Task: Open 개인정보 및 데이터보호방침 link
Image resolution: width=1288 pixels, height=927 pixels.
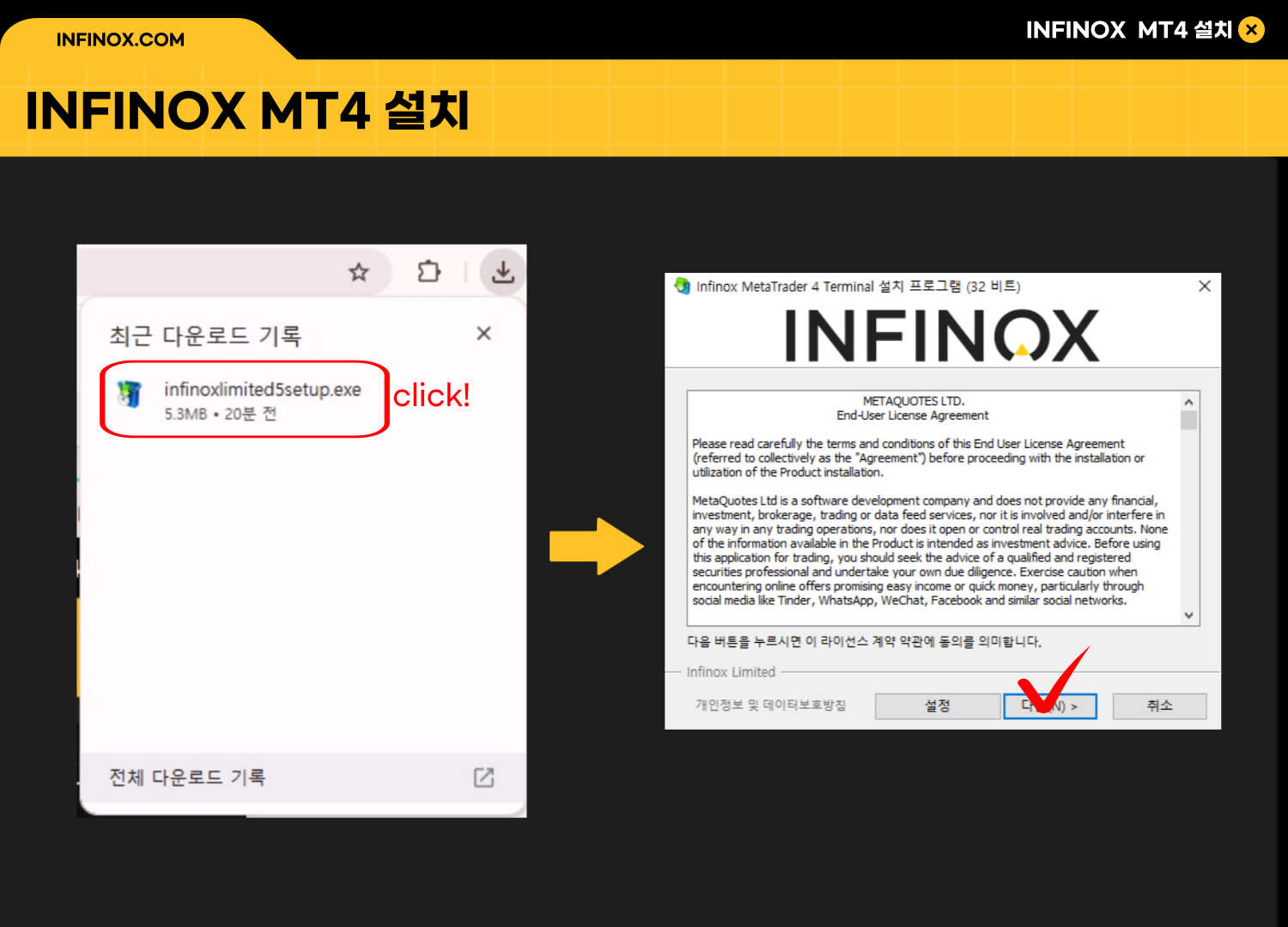Action: coord(770,705)
